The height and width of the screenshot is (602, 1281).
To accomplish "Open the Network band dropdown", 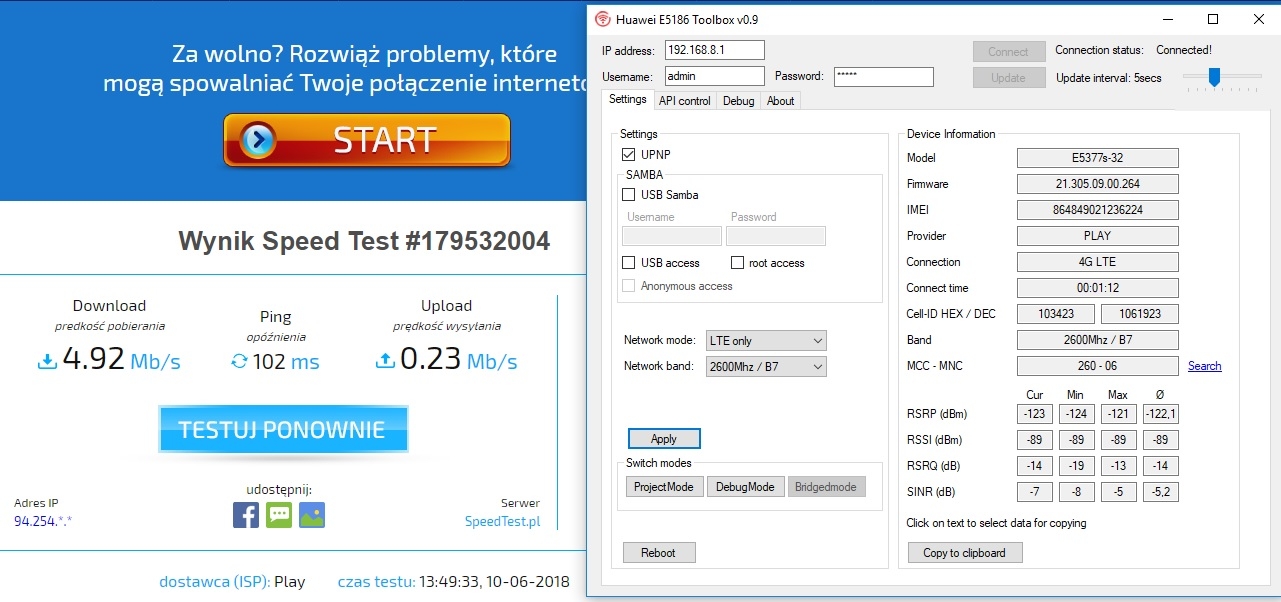I will coord(766,367).
